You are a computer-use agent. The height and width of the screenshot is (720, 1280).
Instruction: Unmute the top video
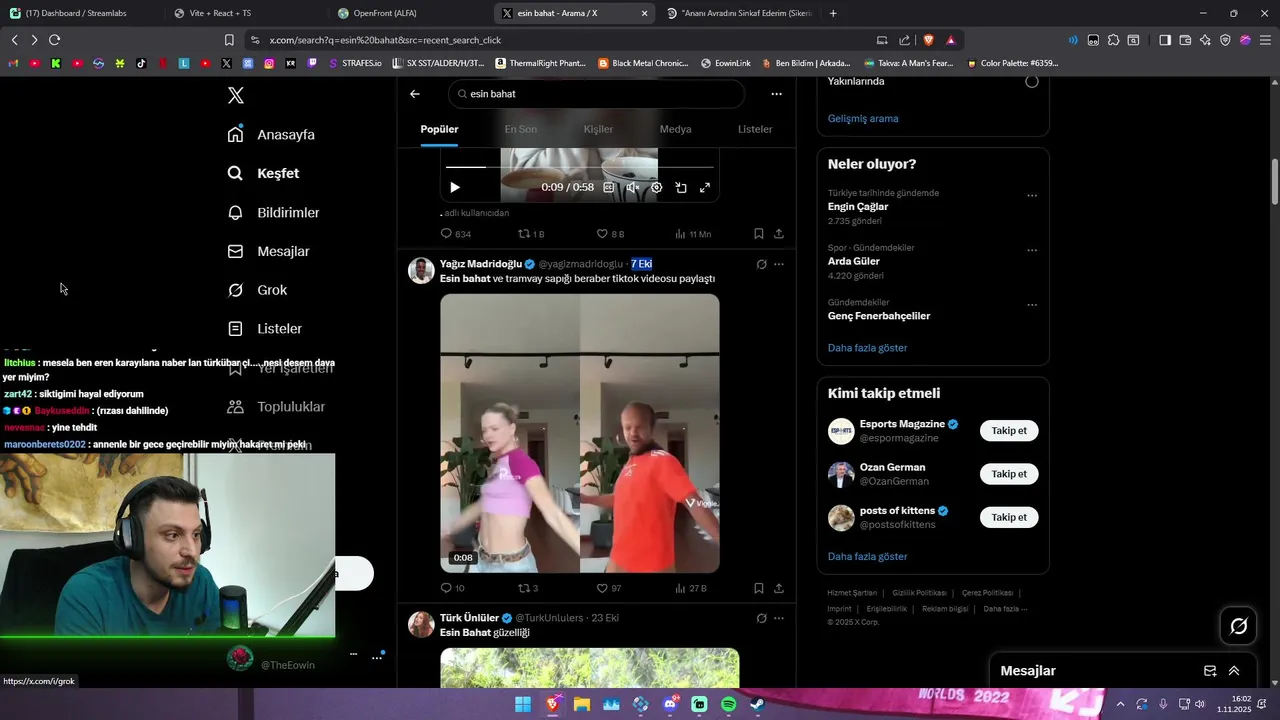(x=632, y=187)
